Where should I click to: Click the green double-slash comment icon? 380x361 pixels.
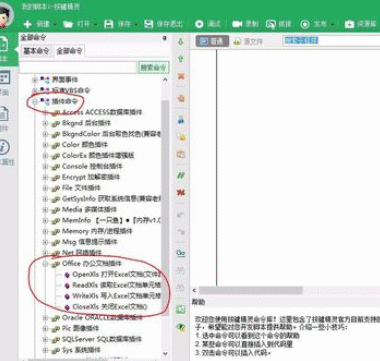(x=181, y=175)
